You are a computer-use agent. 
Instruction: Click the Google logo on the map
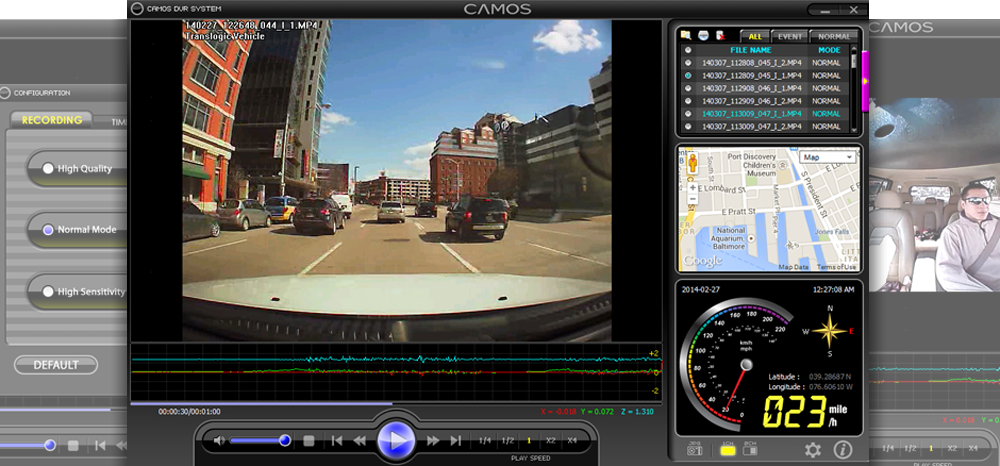pyautogui.click(x=703, y=261)
